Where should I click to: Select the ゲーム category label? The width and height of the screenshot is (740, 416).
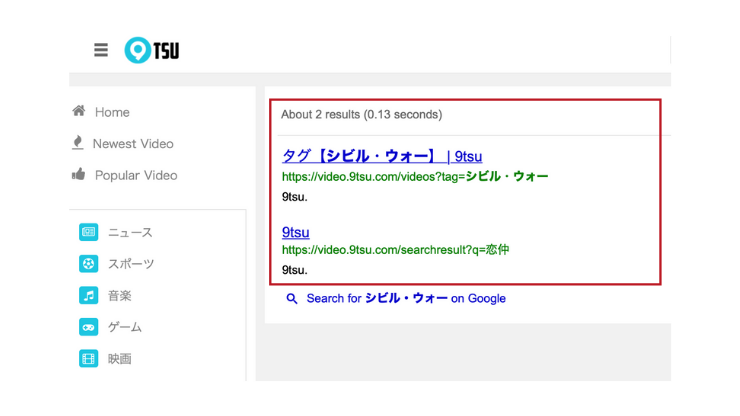coord(125,327)
